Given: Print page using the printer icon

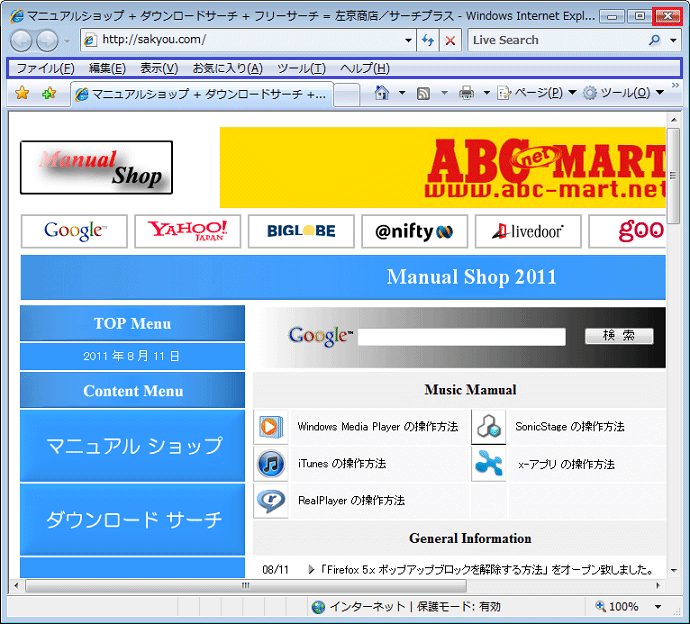Looking at the screenshot, I should (x=466, y=93).
